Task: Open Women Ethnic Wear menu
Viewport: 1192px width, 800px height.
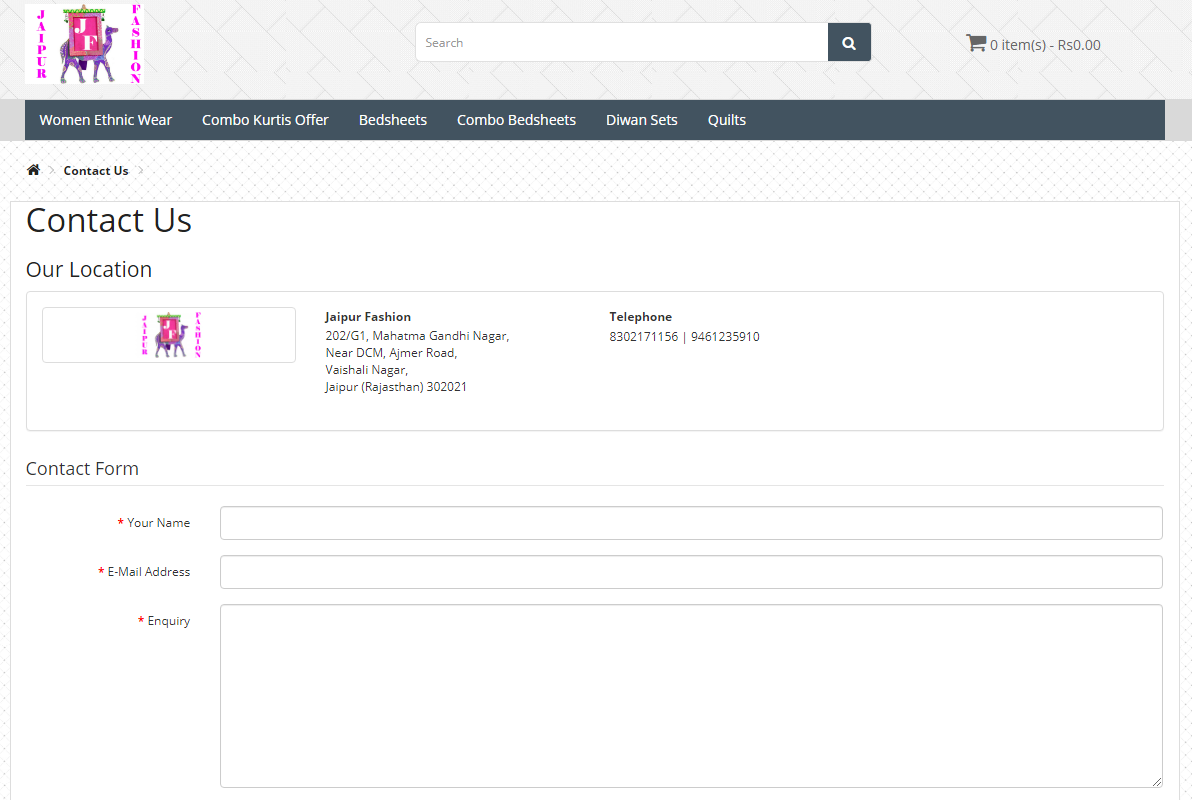Action: [x=105, y=120]
